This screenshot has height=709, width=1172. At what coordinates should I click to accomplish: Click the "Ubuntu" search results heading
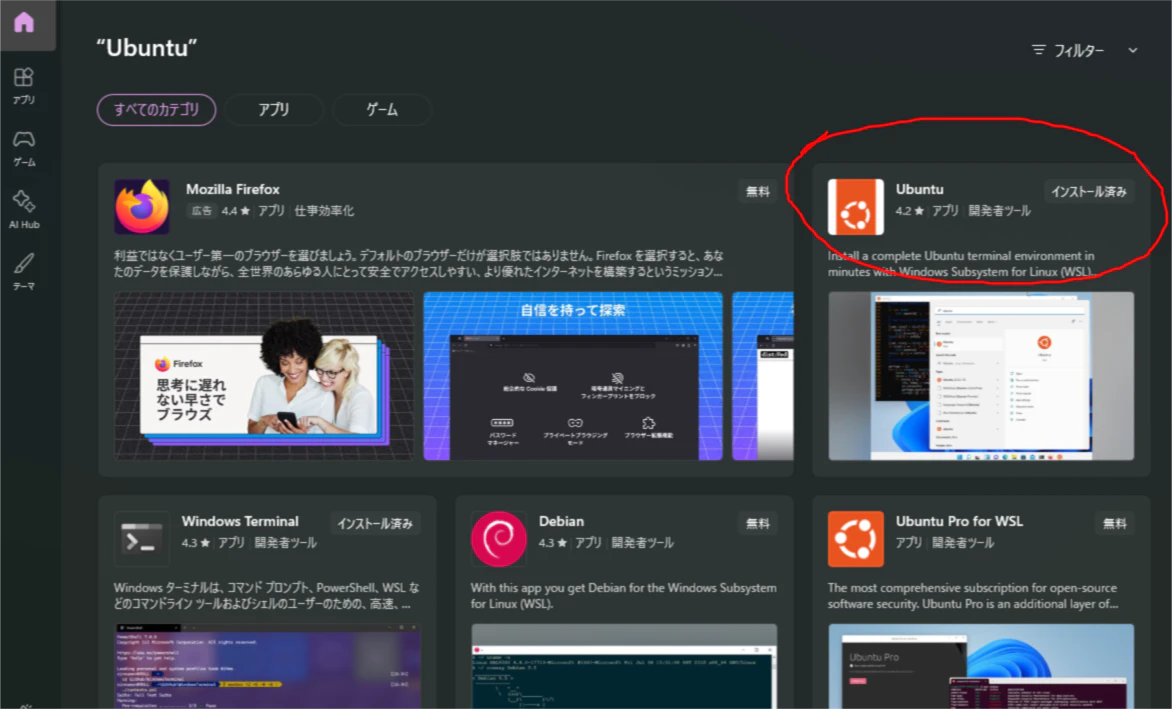pos(146,48)
